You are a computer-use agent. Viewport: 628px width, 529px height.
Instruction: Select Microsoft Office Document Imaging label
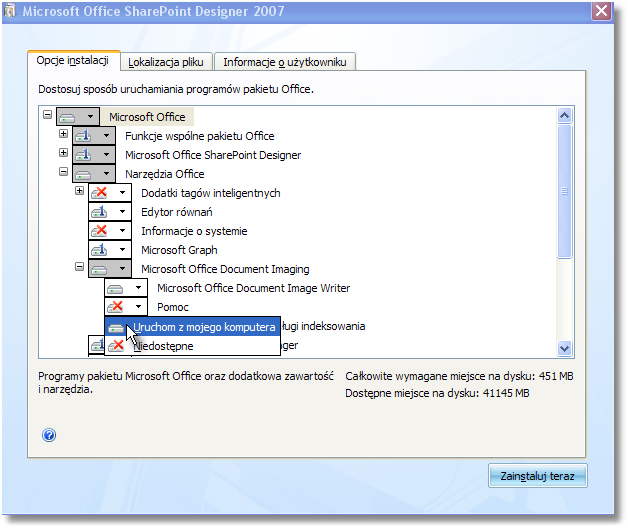(x=225, y=269)
